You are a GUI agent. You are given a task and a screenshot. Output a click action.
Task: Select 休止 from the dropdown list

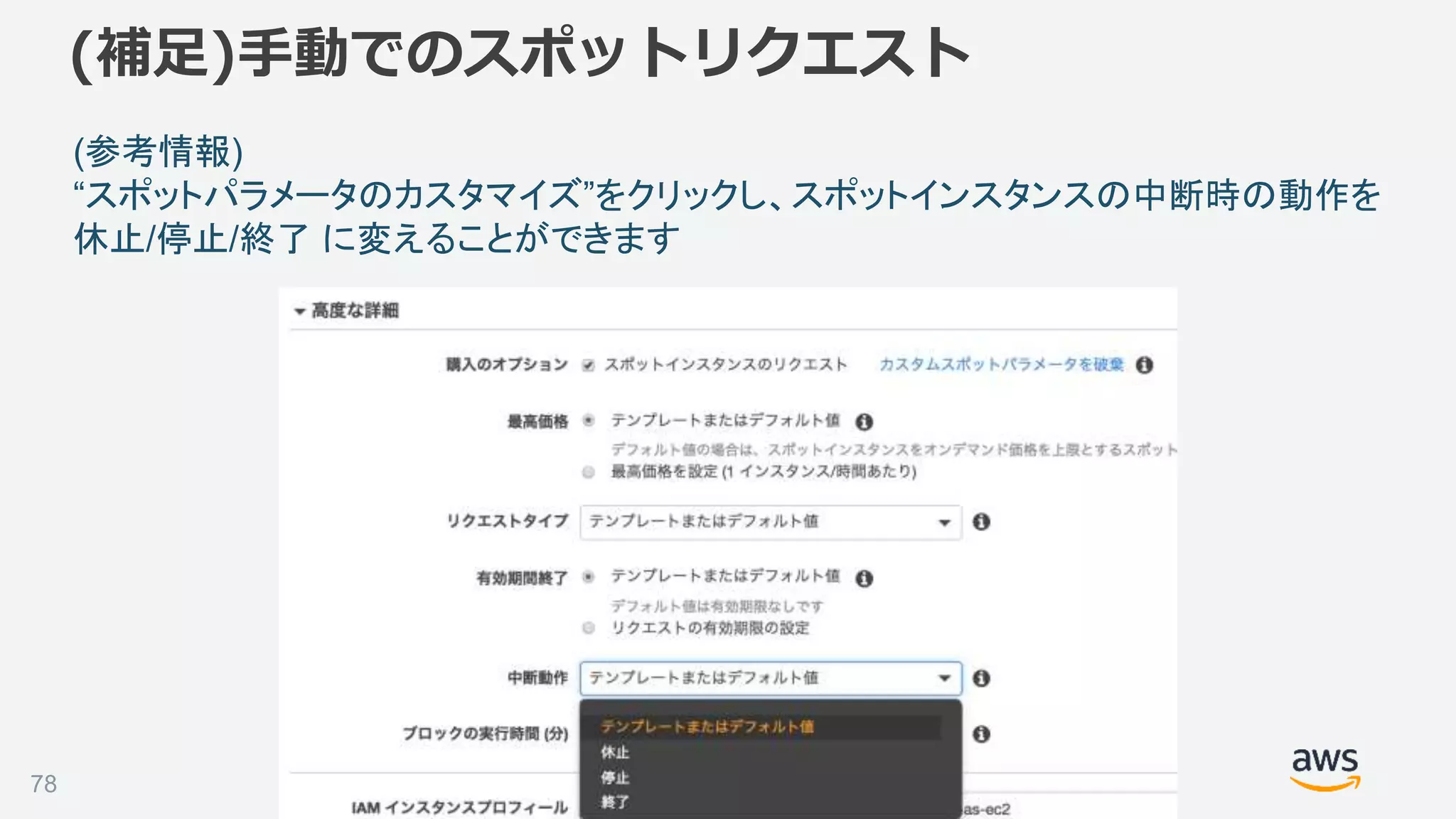[615, 752]
